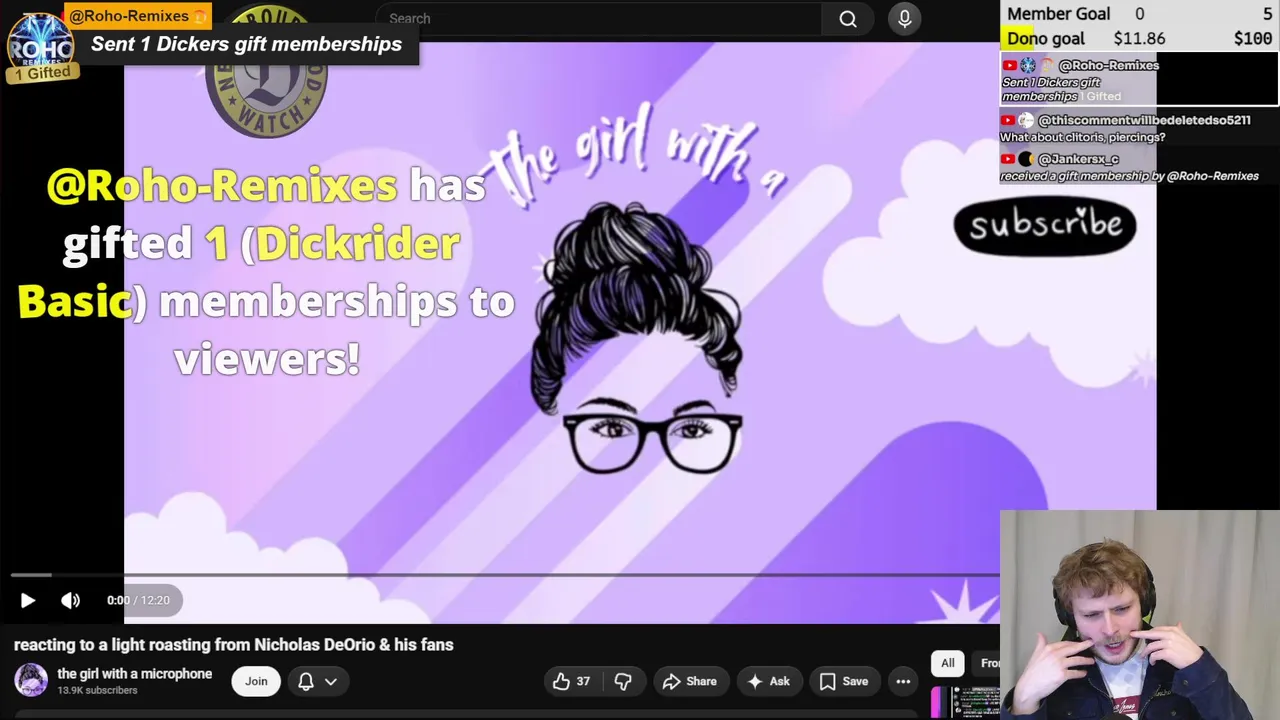Click the 13.9K subscribers count
This screenshot has width=1280, height=720.
(97, 691)
